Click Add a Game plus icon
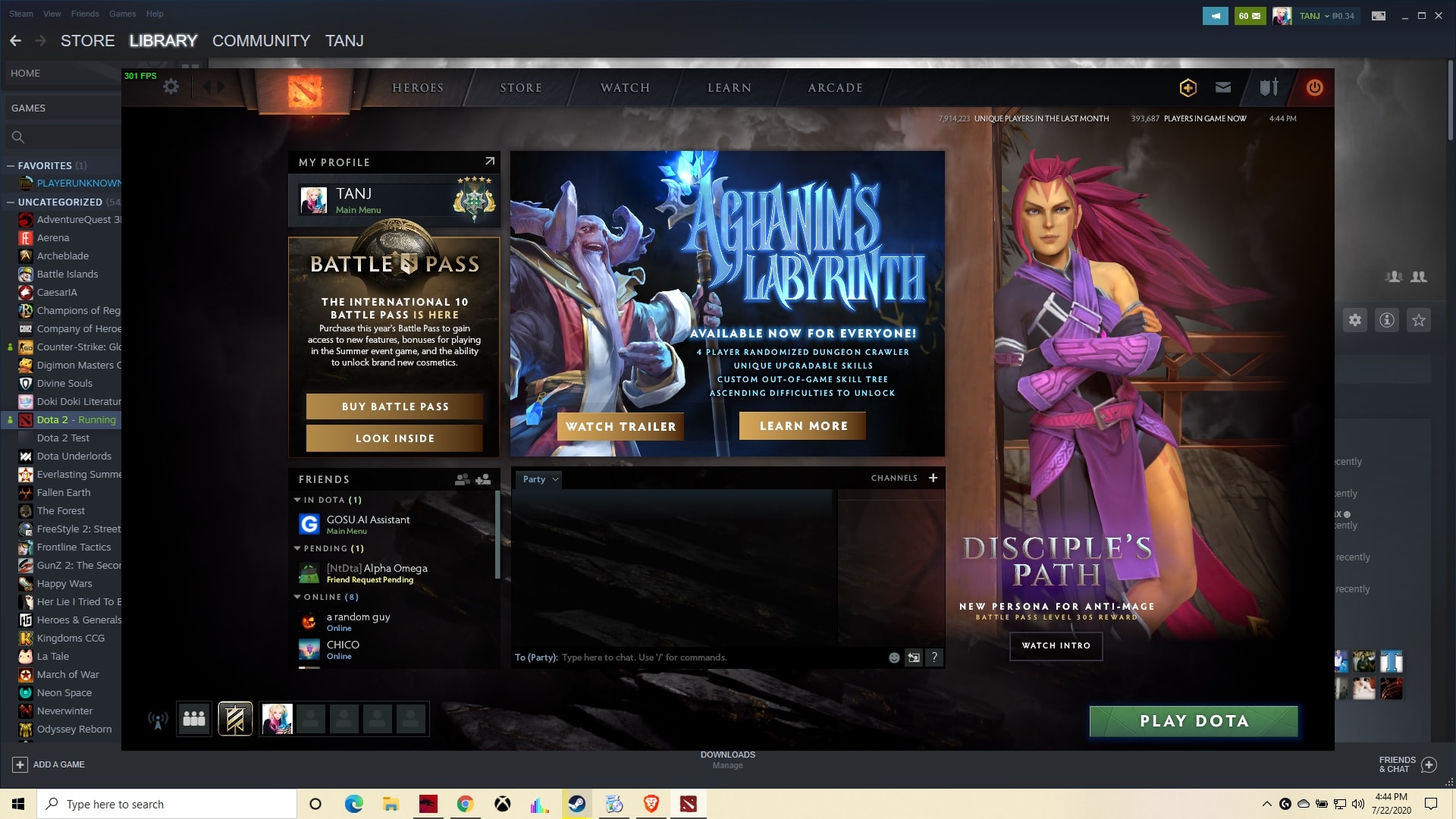 coord(20,764)
